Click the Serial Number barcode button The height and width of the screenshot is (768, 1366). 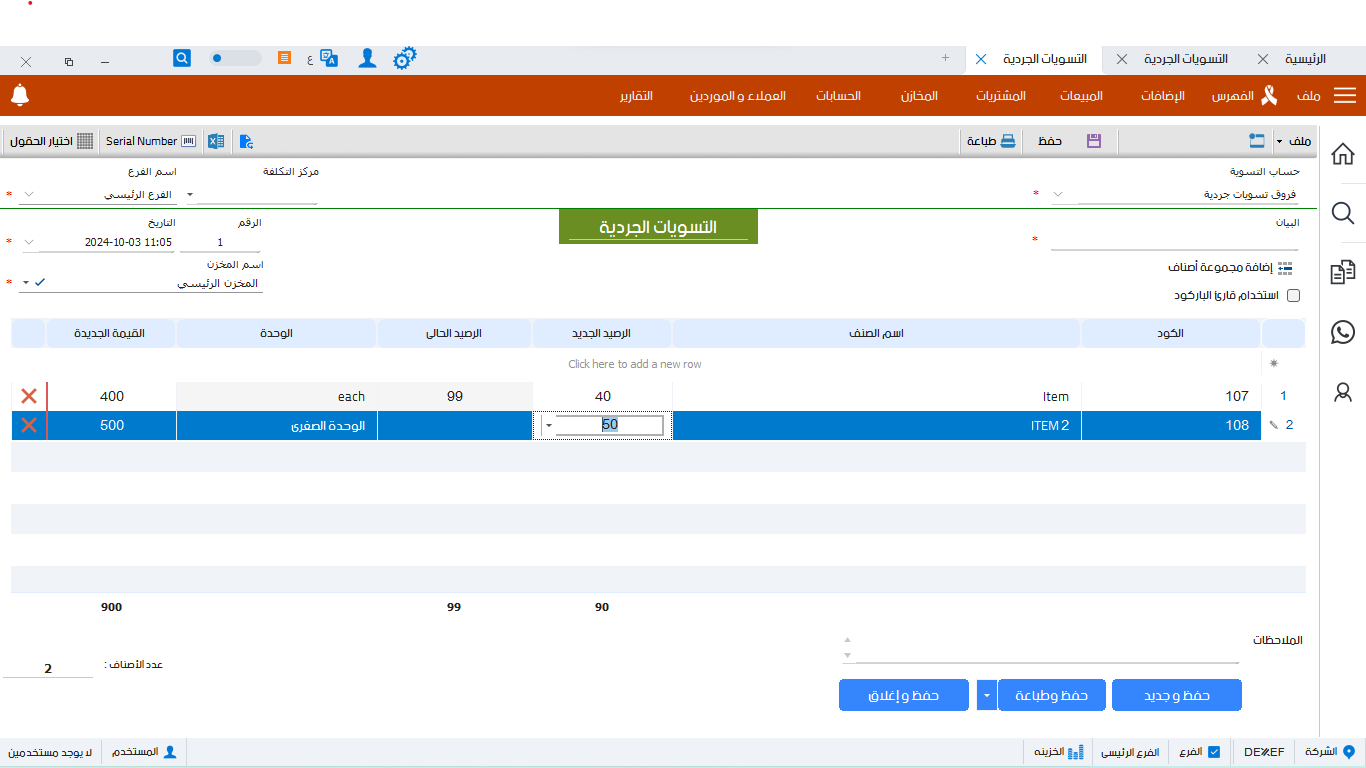pos(151,141)
